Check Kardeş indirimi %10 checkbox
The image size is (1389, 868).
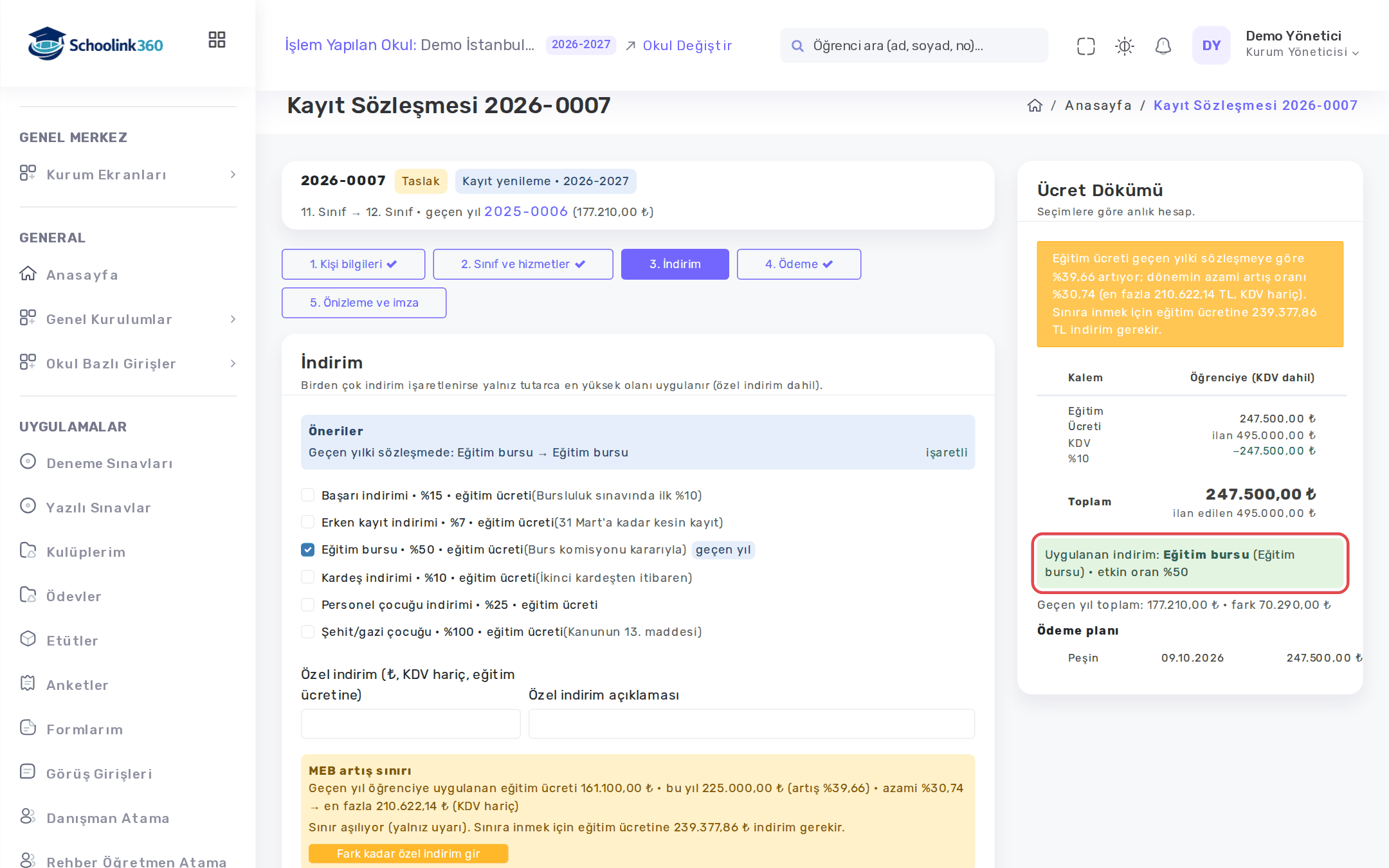click(x=308, y=577)
